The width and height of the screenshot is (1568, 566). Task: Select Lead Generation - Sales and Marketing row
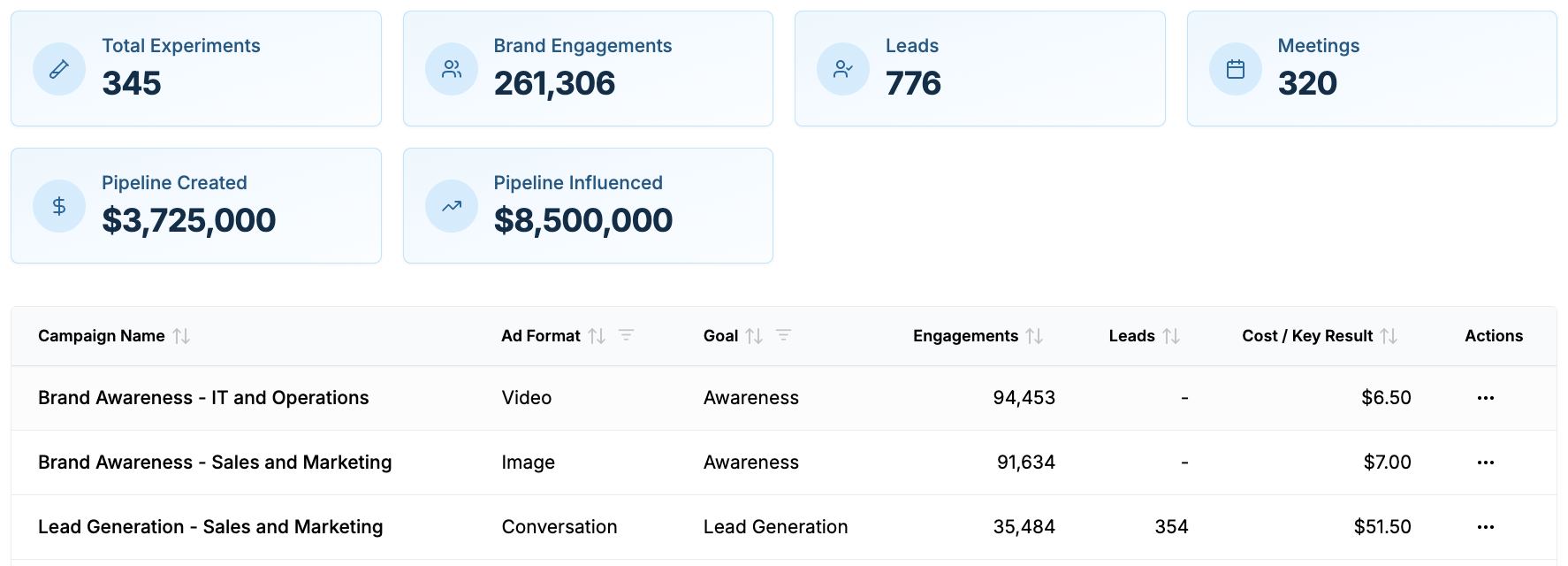point(210,527)
